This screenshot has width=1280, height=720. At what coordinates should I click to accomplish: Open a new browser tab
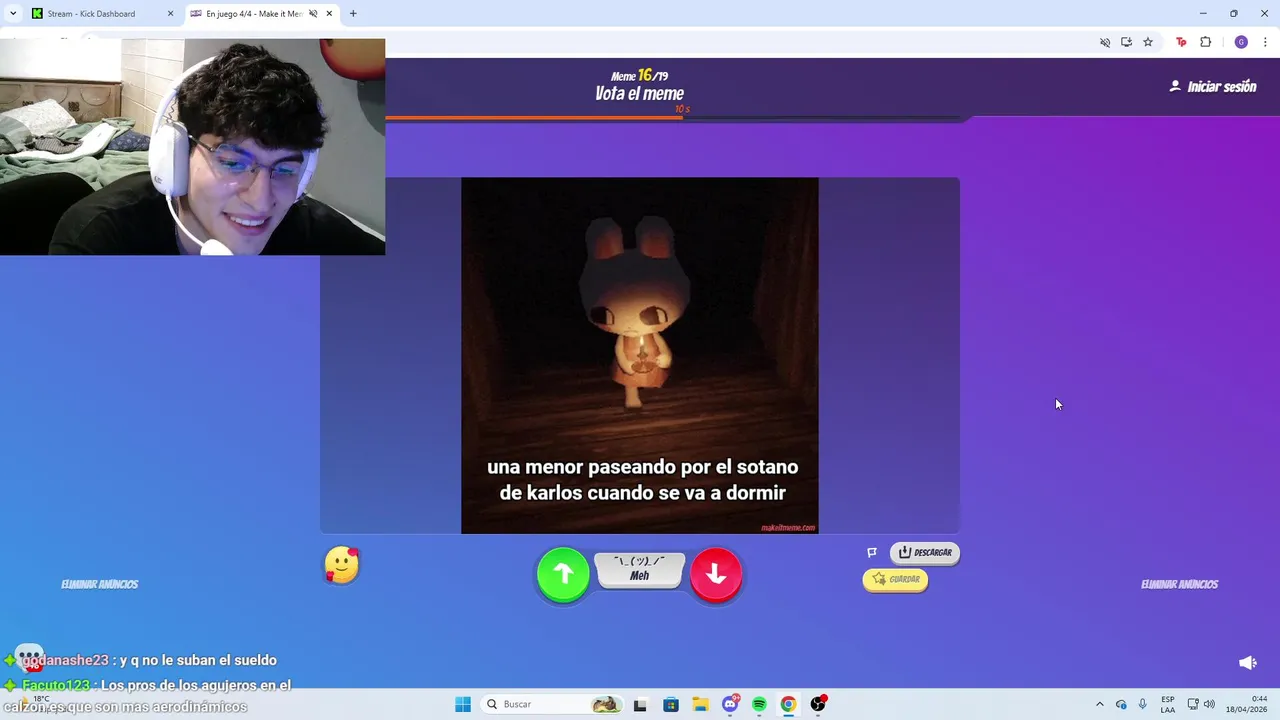point(353,14)
